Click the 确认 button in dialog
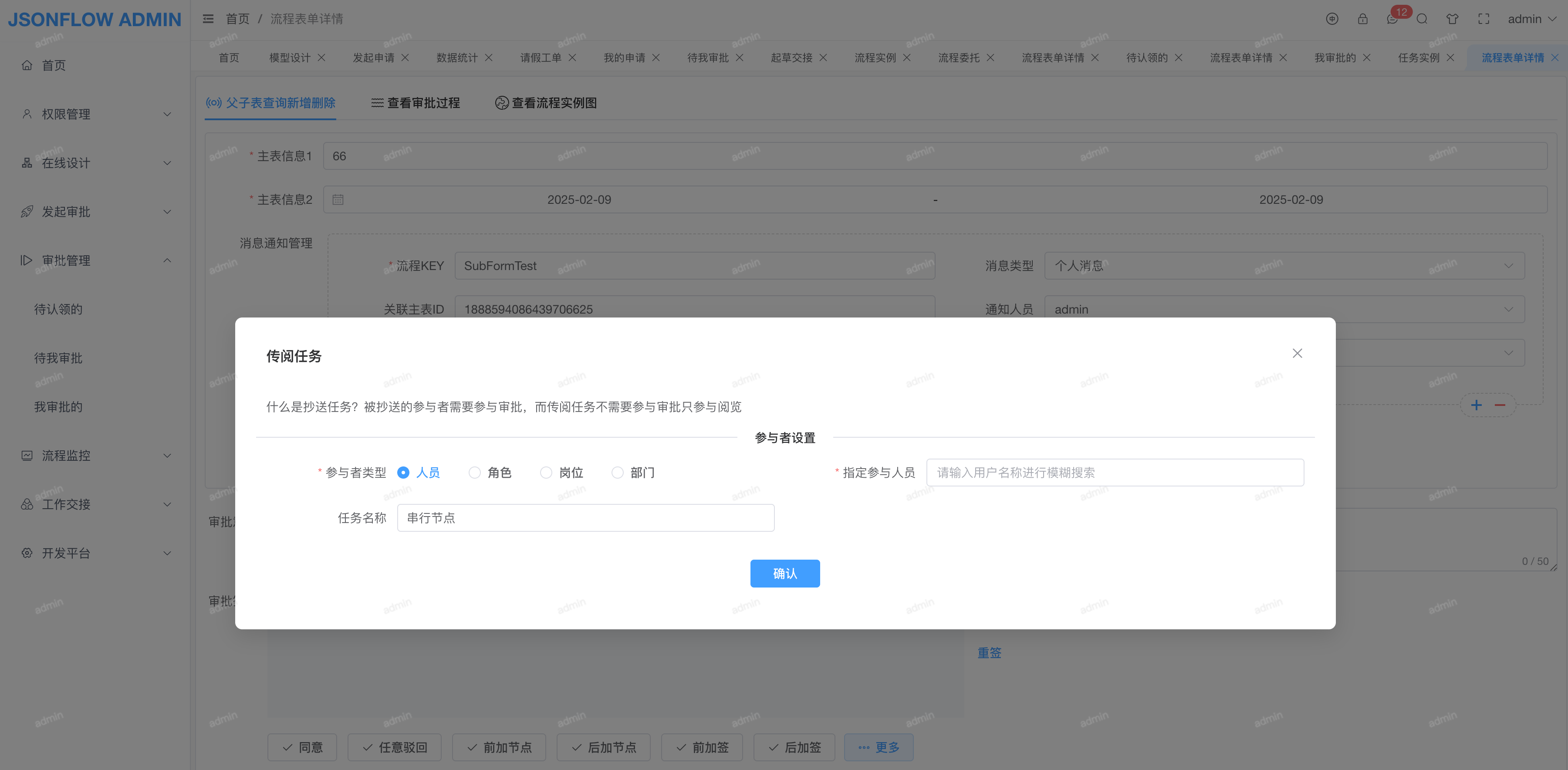The height and width of the screenshot is (770, 1568). [x=784, y=574]
